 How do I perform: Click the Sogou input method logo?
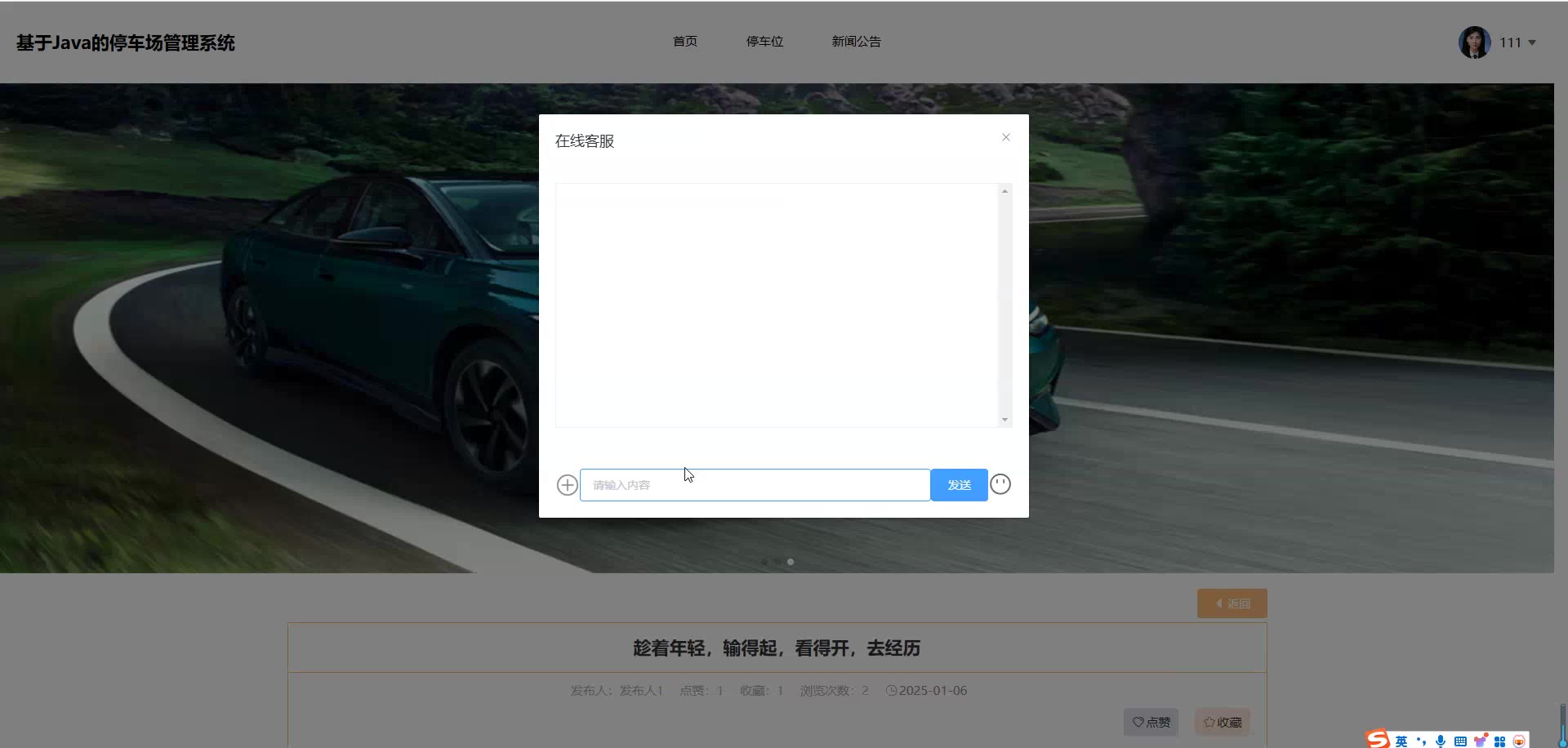click(x=1378, y=740)
